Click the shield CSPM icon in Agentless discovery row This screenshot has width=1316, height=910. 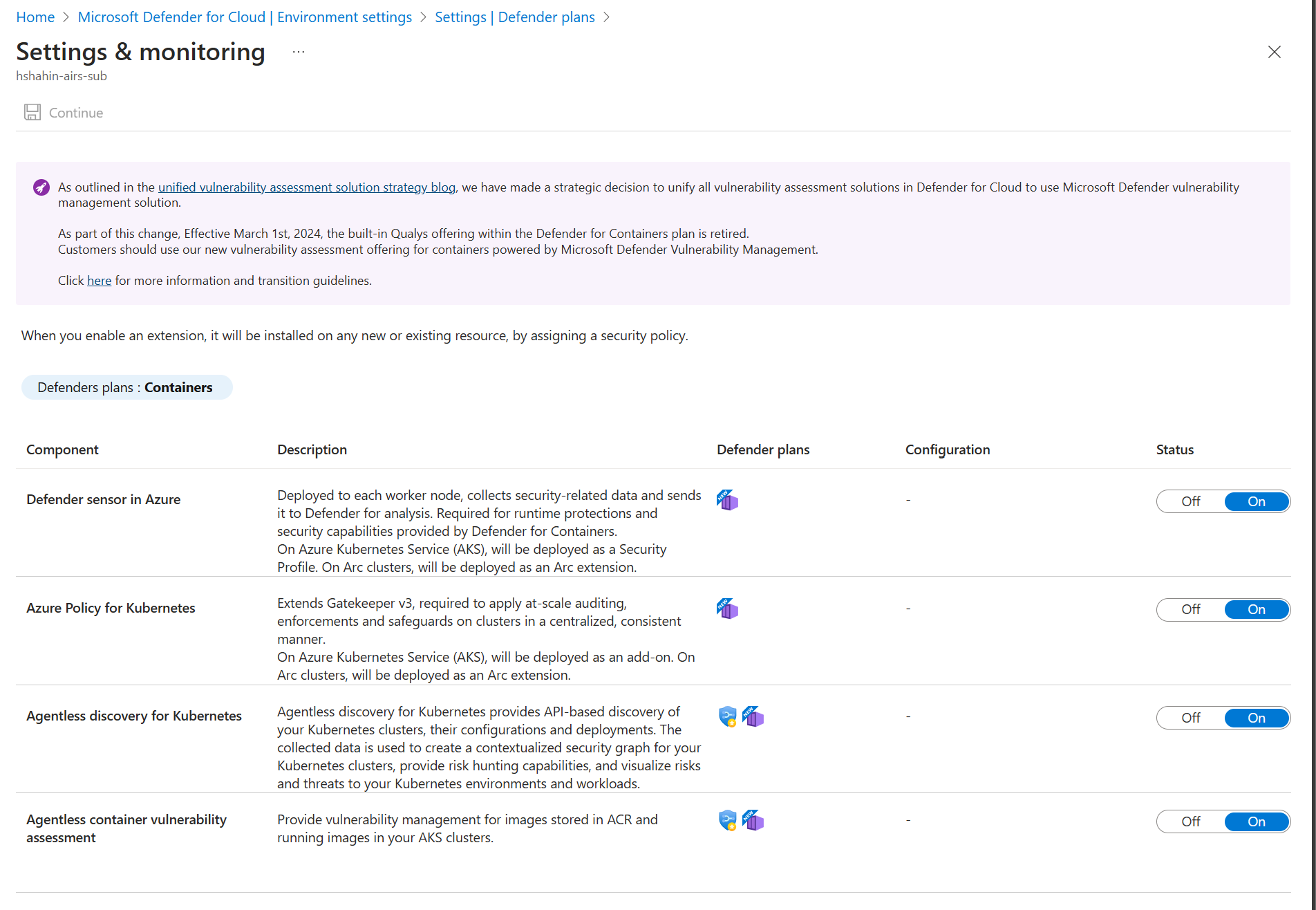(x=727, y=717)
